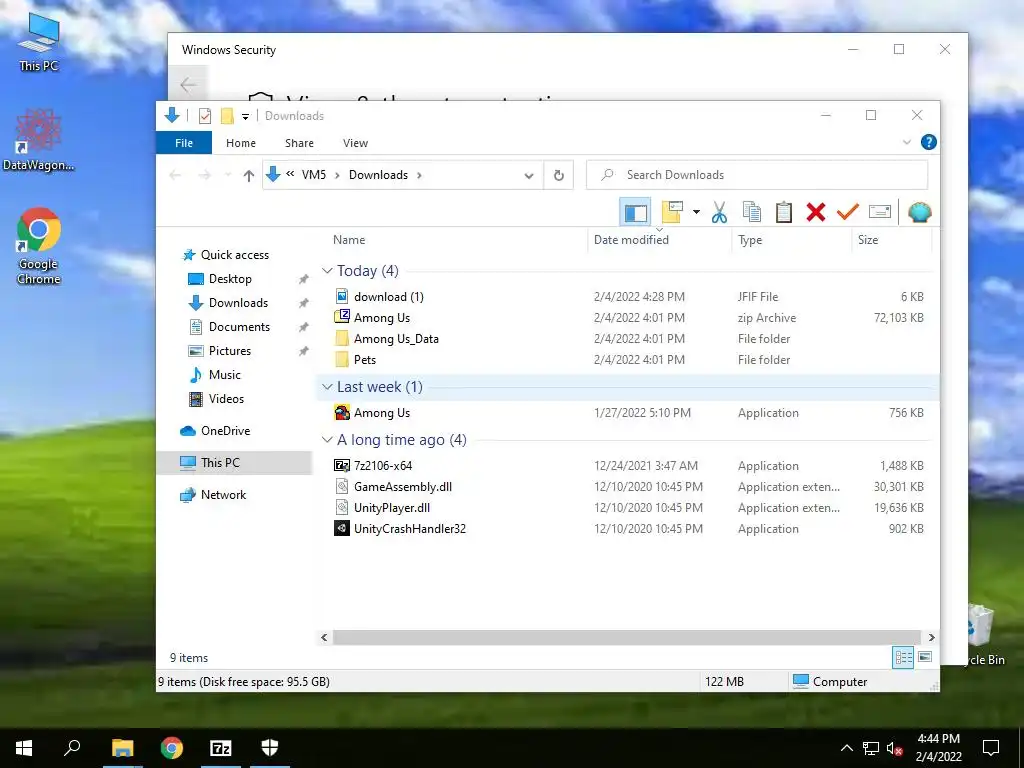Open the dropdown arrow next to folder options icon
The image size is (1024, 768).
click(x=696, y=212)
